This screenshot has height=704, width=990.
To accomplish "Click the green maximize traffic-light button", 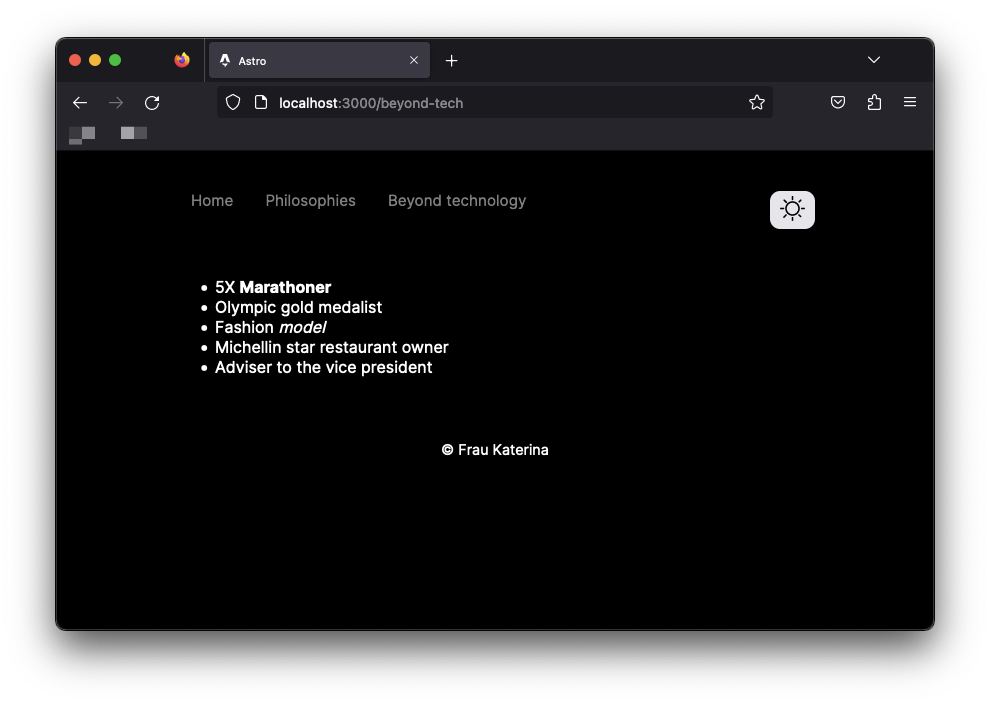I will (x=115, y=59).
